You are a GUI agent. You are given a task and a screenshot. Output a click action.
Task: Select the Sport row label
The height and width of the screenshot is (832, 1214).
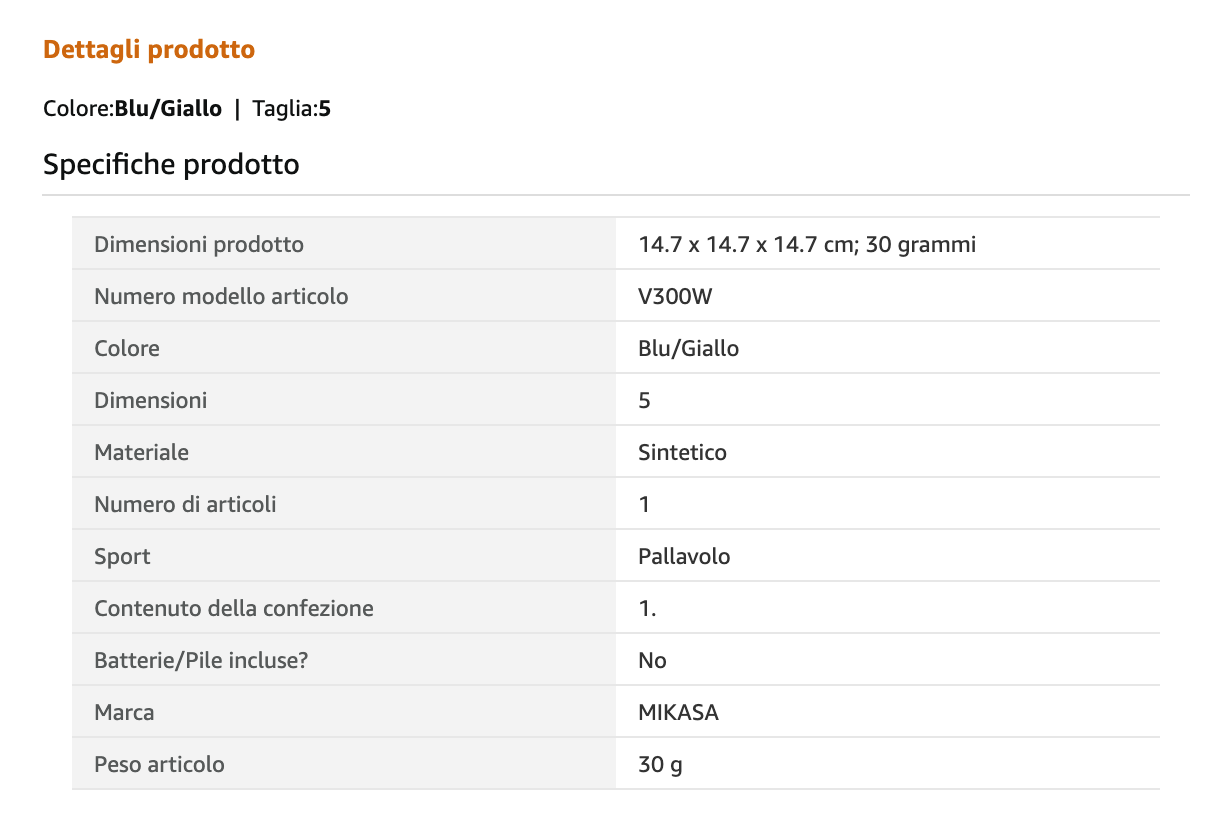[x=122, y=556]
